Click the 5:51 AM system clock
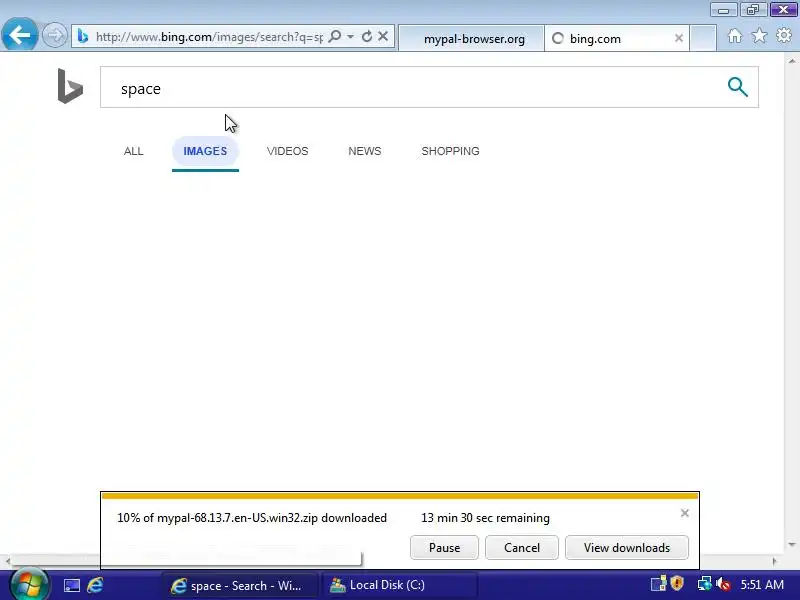800x600 pixels. pyautogui.click(x=762, y=585)
